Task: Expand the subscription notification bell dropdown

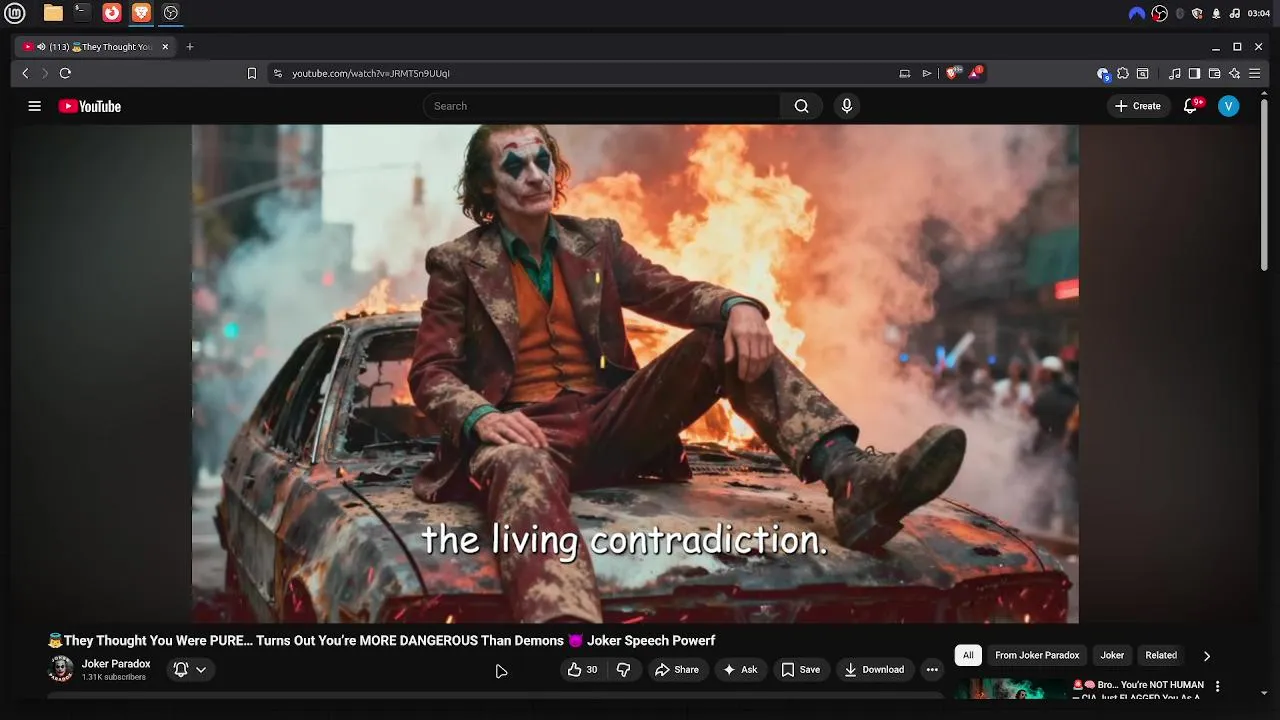Action: 190,670
